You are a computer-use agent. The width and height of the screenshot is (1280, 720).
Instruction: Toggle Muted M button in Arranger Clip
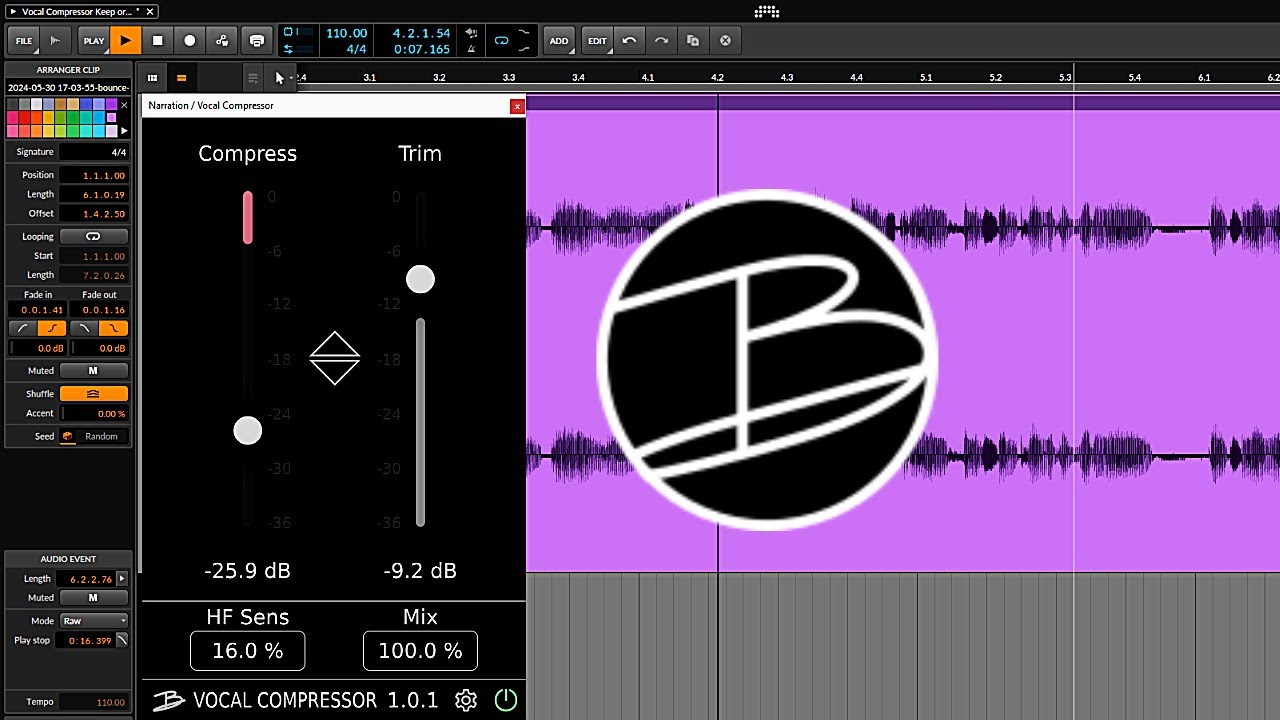[x=94, y=371]
